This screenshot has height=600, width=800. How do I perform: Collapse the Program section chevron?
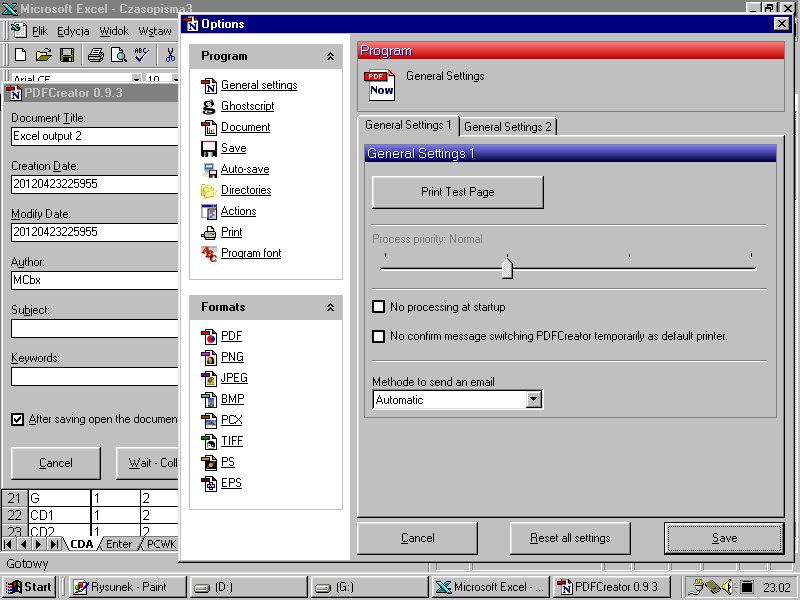[x=330, y=57]
